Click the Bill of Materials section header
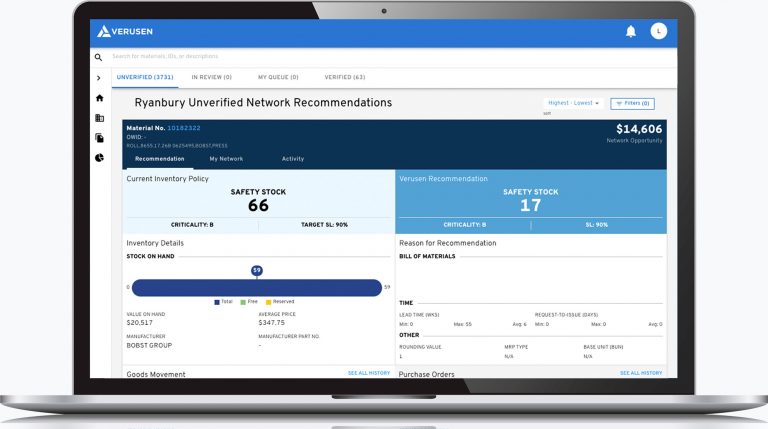Screen dimensions: 768x429 coord(427,256)
